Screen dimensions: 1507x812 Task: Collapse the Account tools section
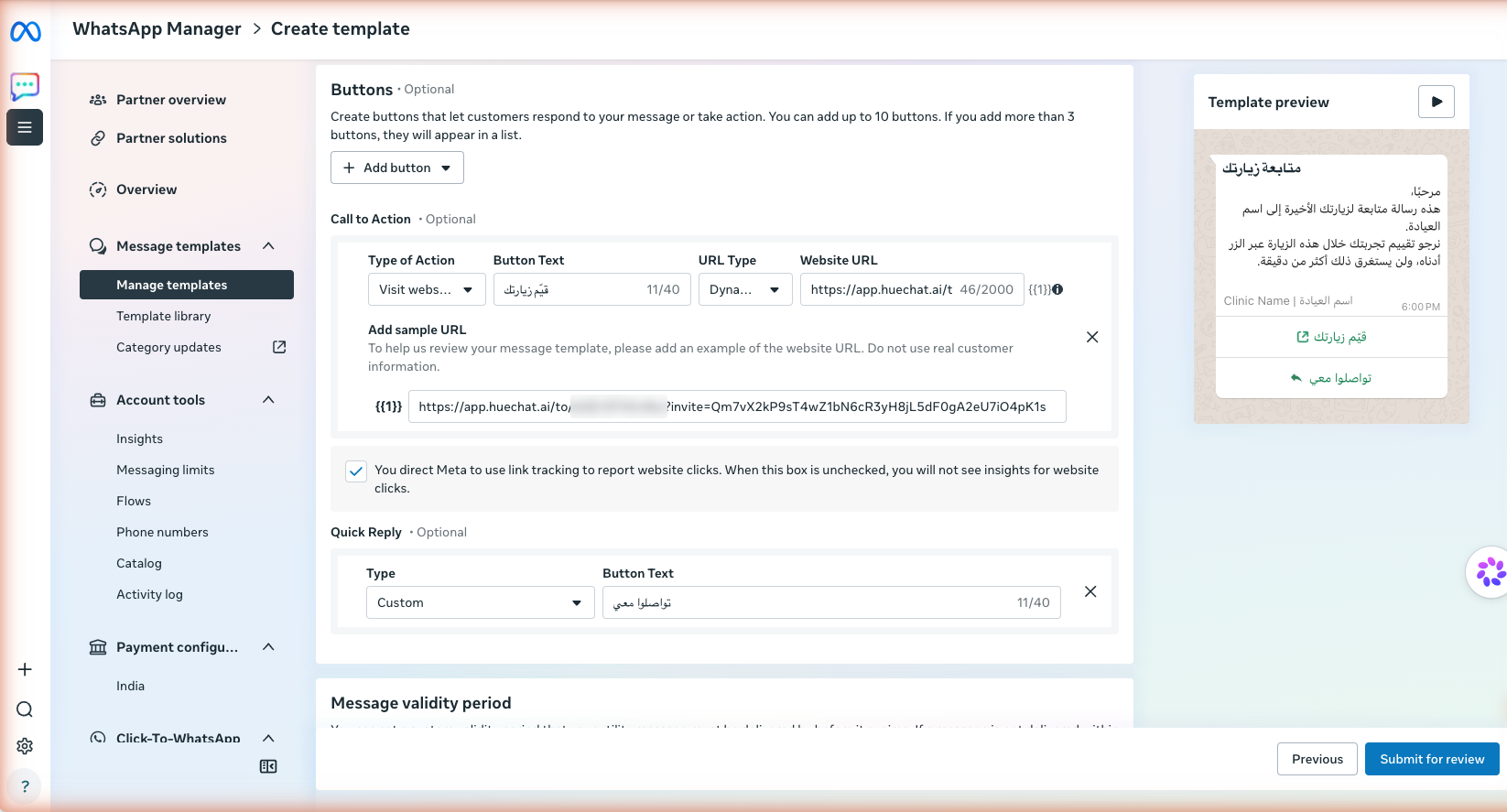(268, 399)
